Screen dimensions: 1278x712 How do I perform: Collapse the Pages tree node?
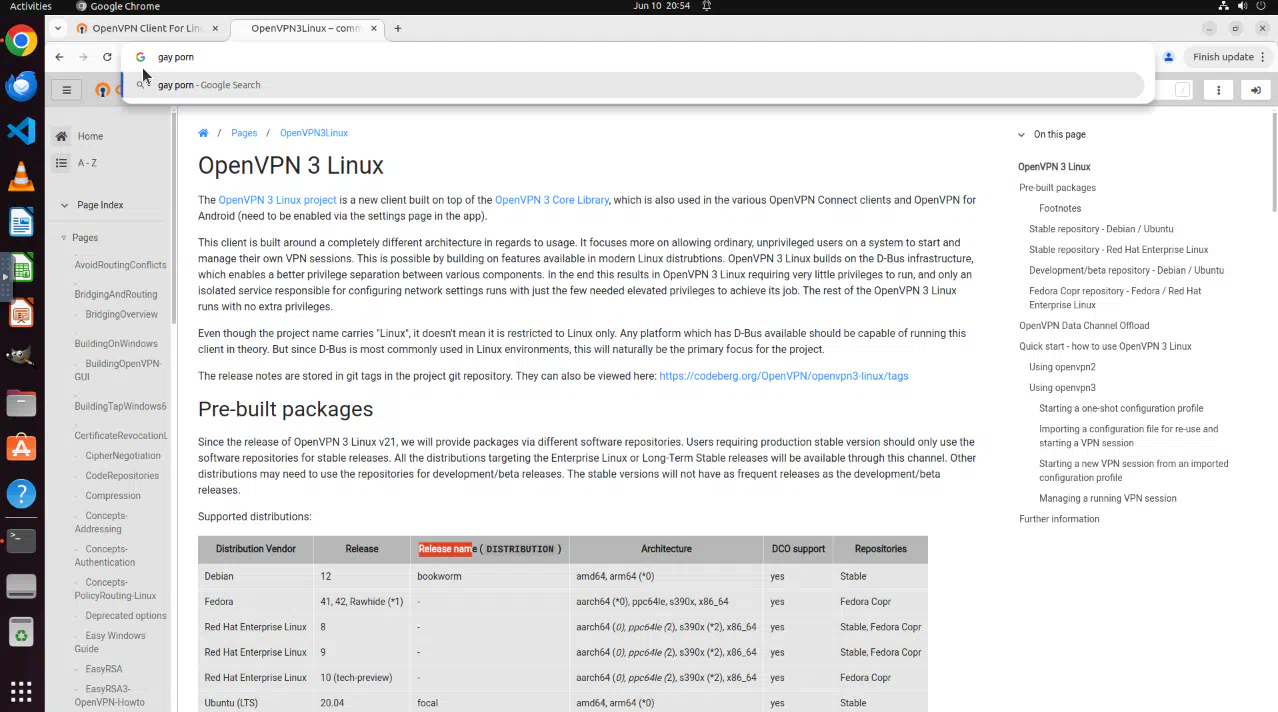click(64, 238)
